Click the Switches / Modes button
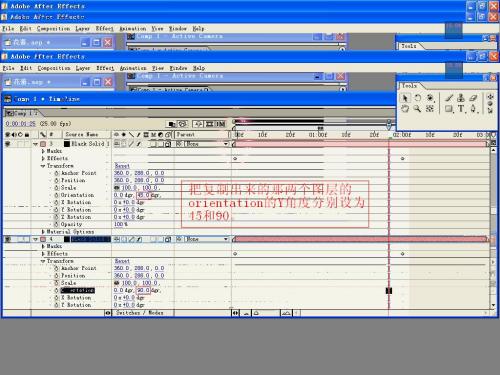 pyautogui.click(x=140, y=313)
